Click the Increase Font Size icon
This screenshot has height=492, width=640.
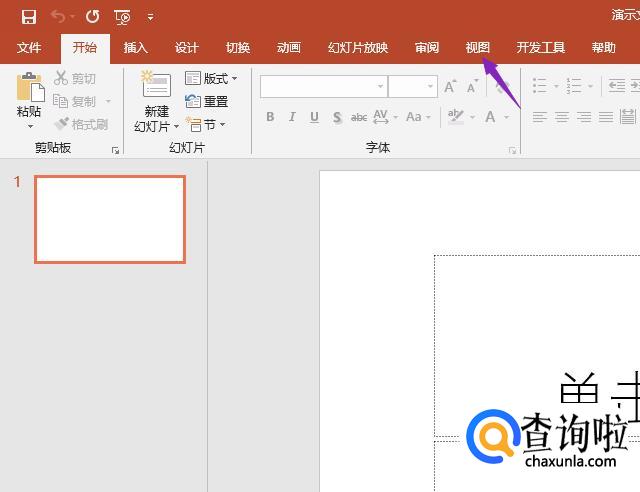tap(450, 87)
